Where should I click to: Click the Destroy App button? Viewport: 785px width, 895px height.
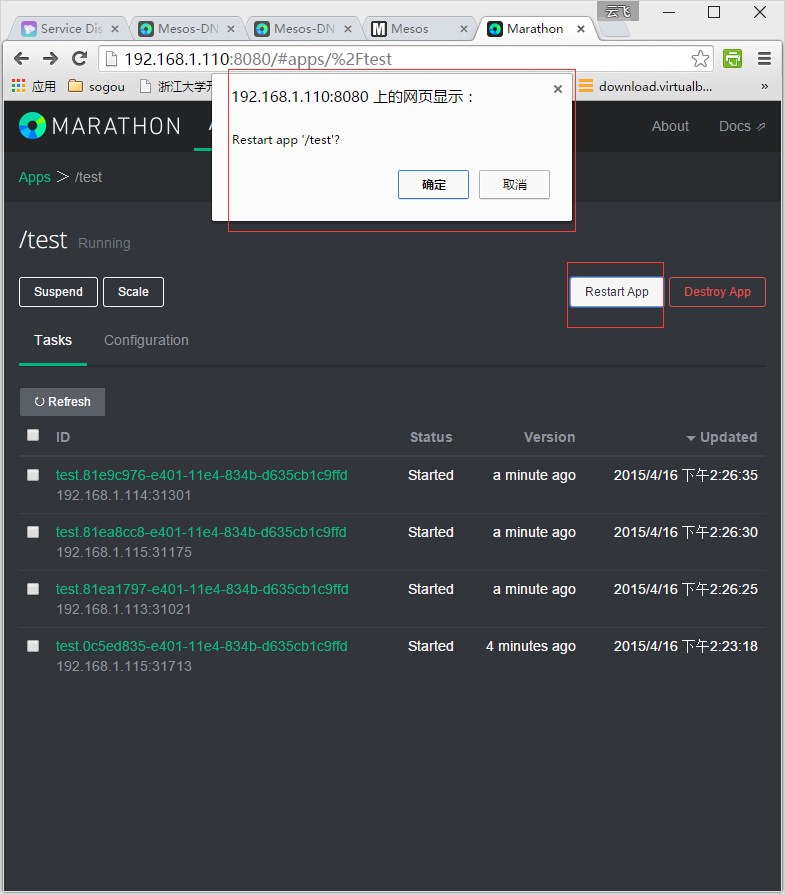pos(717,292)
